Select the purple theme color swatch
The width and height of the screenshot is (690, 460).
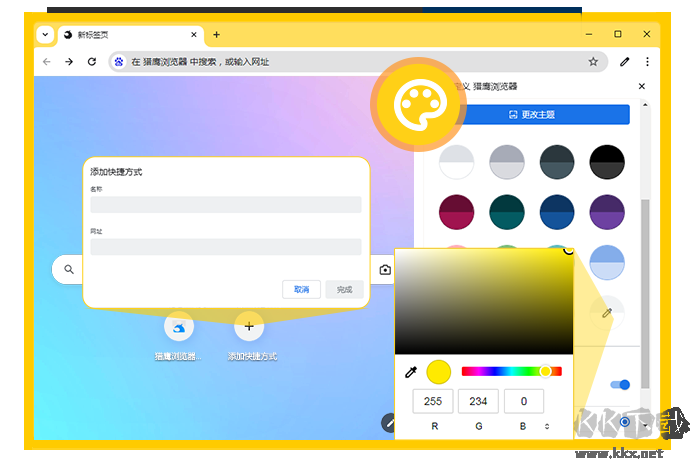tap(607, 212)
